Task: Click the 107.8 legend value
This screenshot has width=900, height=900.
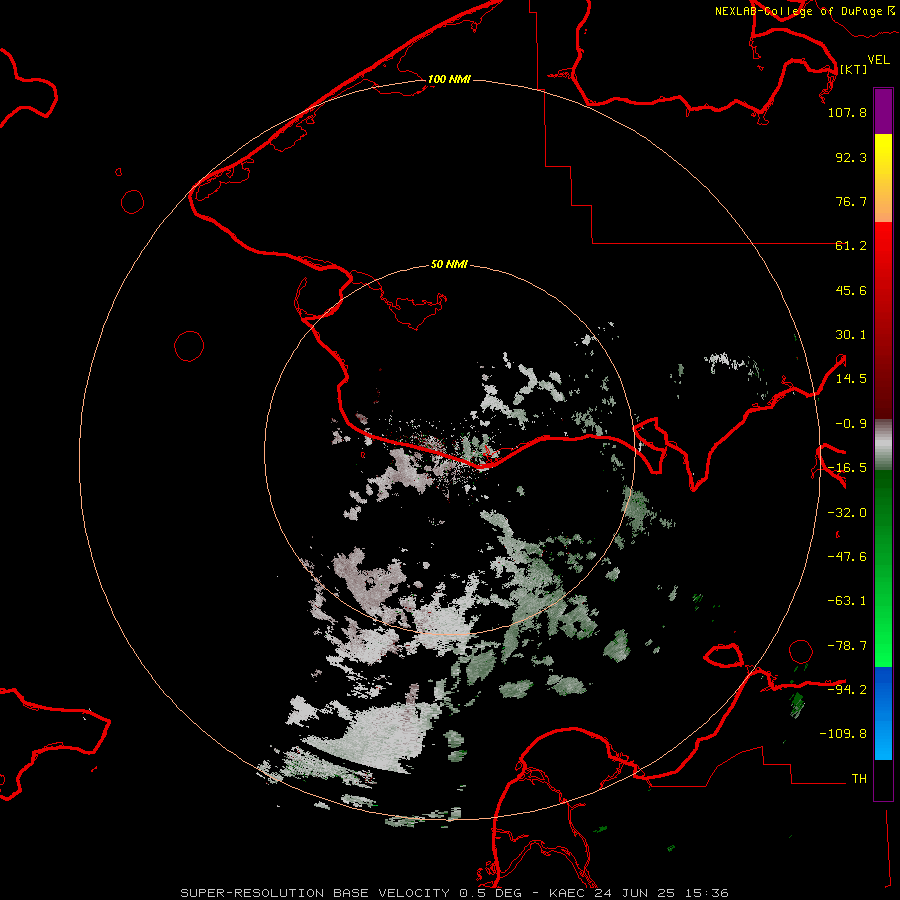Action: (x=847, y=112)
